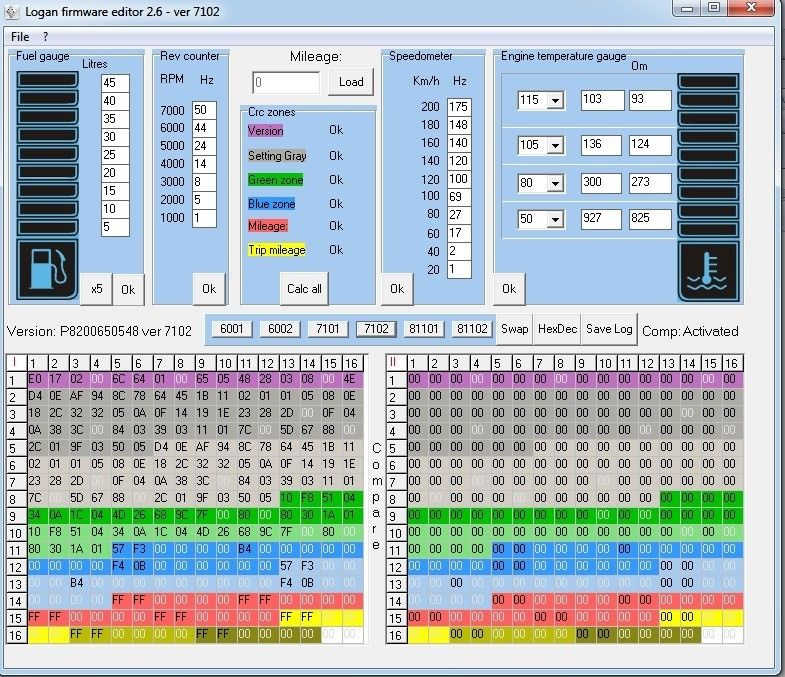Click the Swap button

[515, 329]
